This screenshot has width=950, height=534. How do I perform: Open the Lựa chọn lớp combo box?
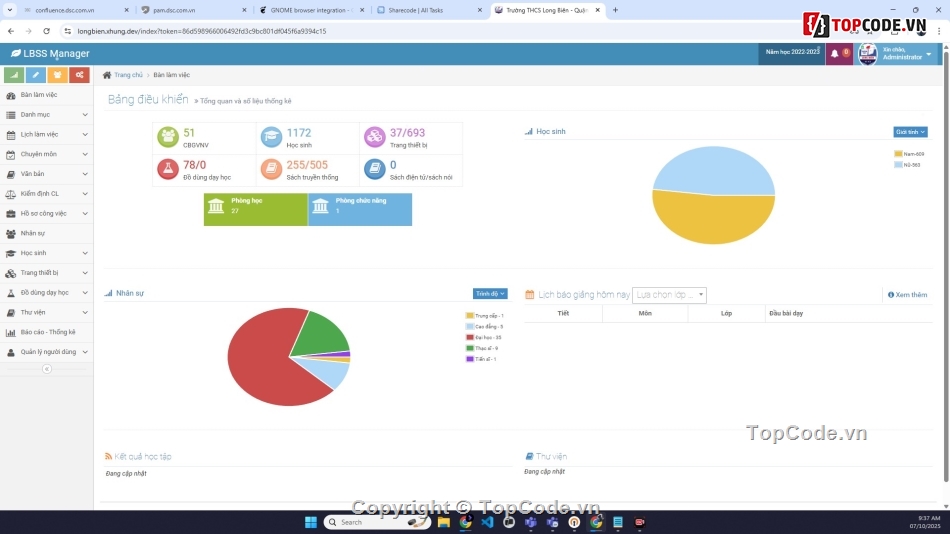(669, 295)
